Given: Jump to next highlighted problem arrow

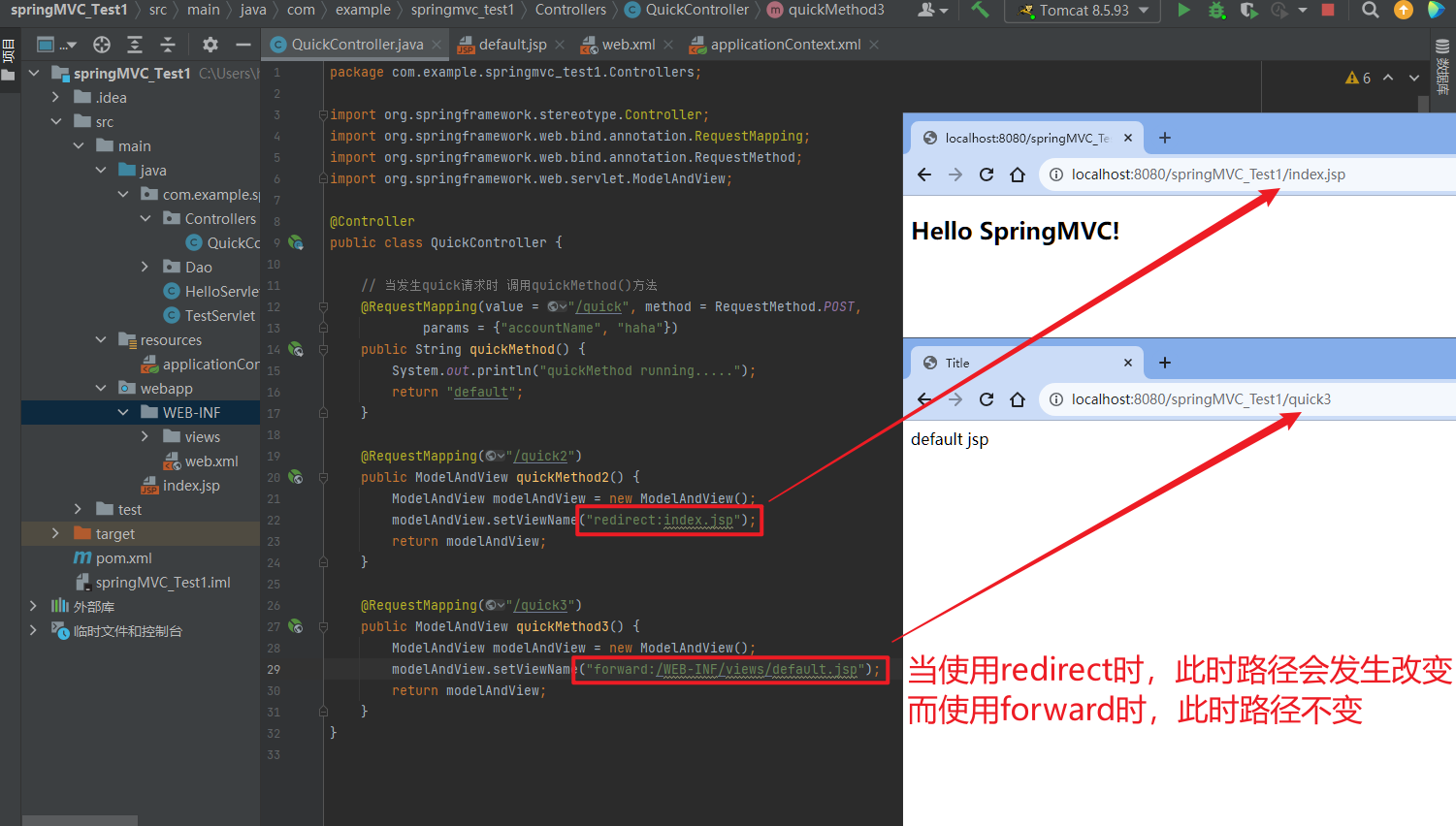Looking at the screenshot, I should click(x=1414, y=78).
